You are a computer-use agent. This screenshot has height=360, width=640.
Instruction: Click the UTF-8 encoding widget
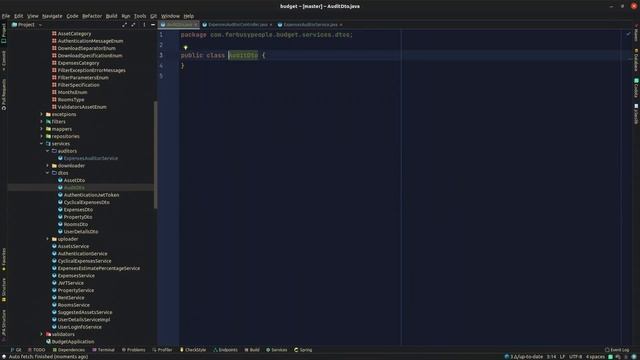(576, 357)
